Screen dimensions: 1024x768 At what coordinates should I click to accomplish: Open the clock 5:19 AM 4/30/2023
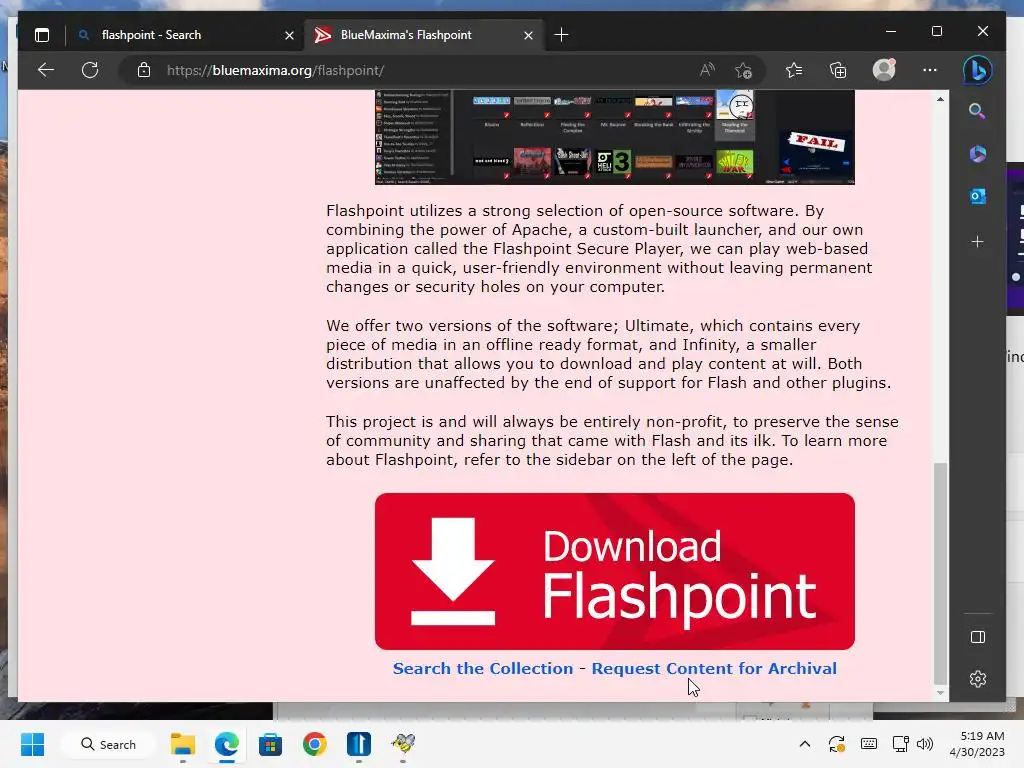pyautogui.click(x=977, y=744)
